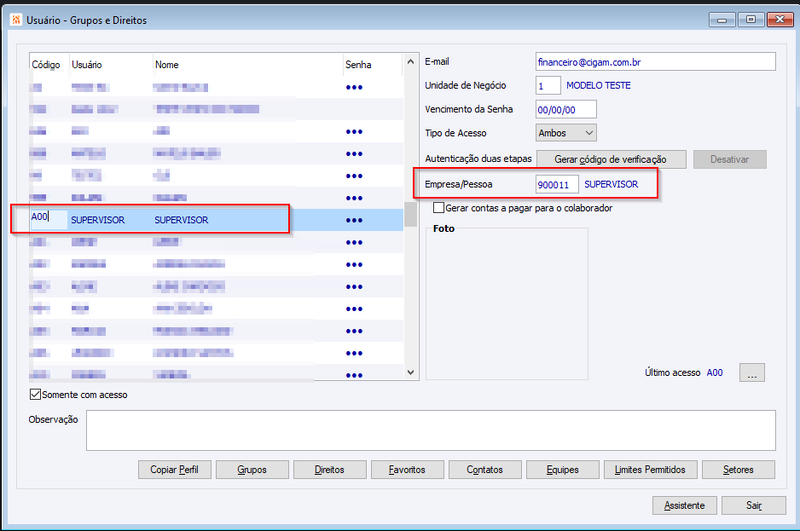Click the Foto picture area
This screenshot has height=531, width=800.
point(507,304)
